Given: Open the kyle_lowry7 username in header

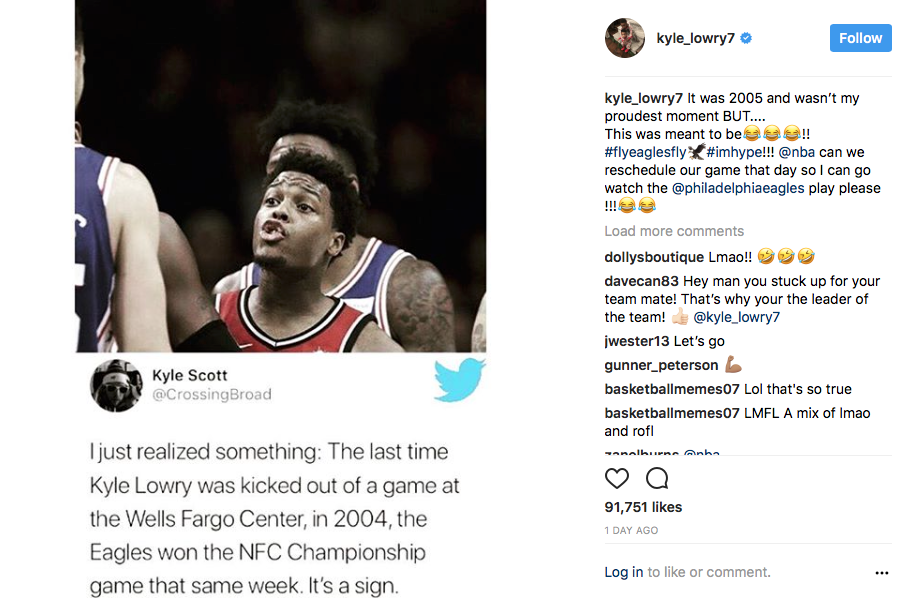Looking at the screenshot, I should coord(695,39).
